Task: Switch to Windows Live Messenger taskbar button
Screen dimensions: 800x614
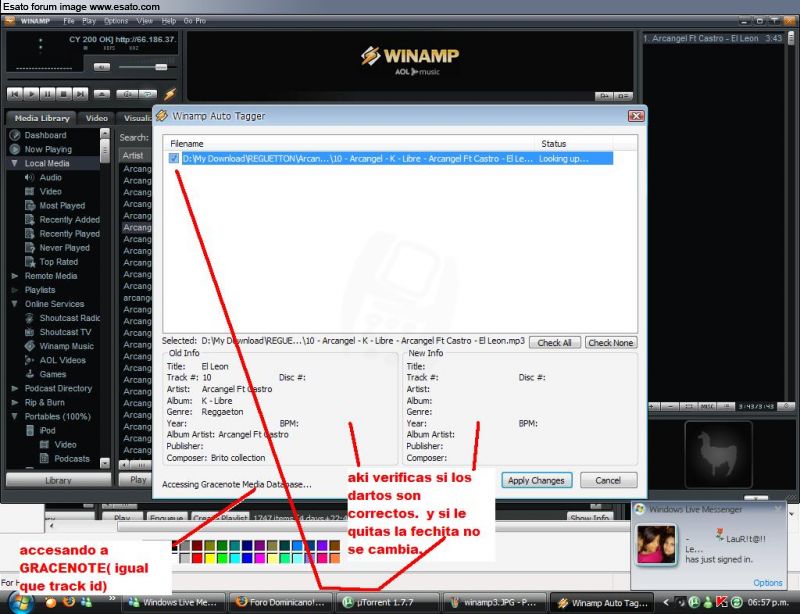Action: 173,602
